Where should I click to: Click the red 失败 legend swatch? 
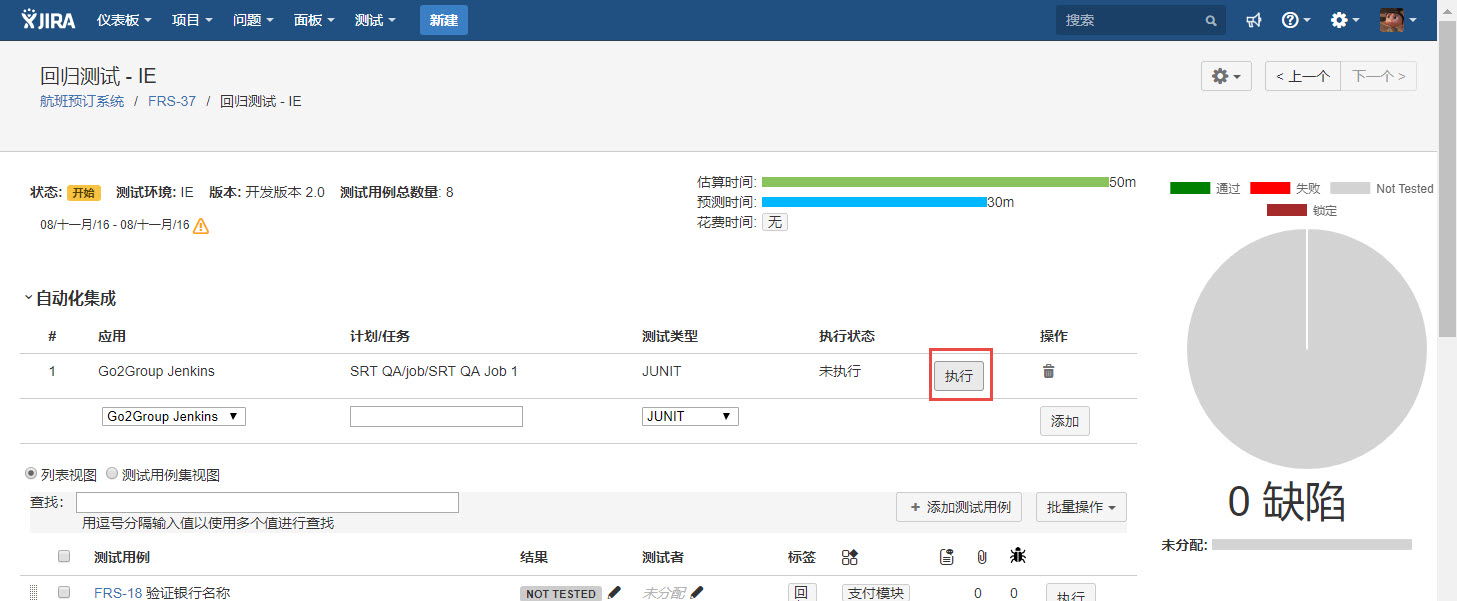pyautogui.click(x=1270, y=188)
